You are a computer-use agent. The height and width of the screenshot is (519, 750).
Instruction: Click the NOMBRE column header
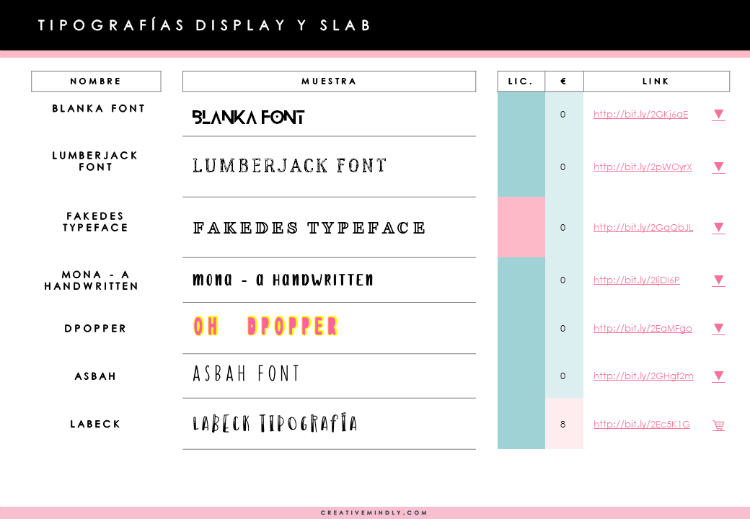point(96,81)
